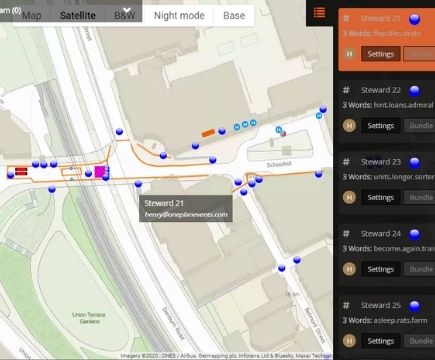
Task: Click the Bundle button for Steward 22
Action: pos(420,126)
